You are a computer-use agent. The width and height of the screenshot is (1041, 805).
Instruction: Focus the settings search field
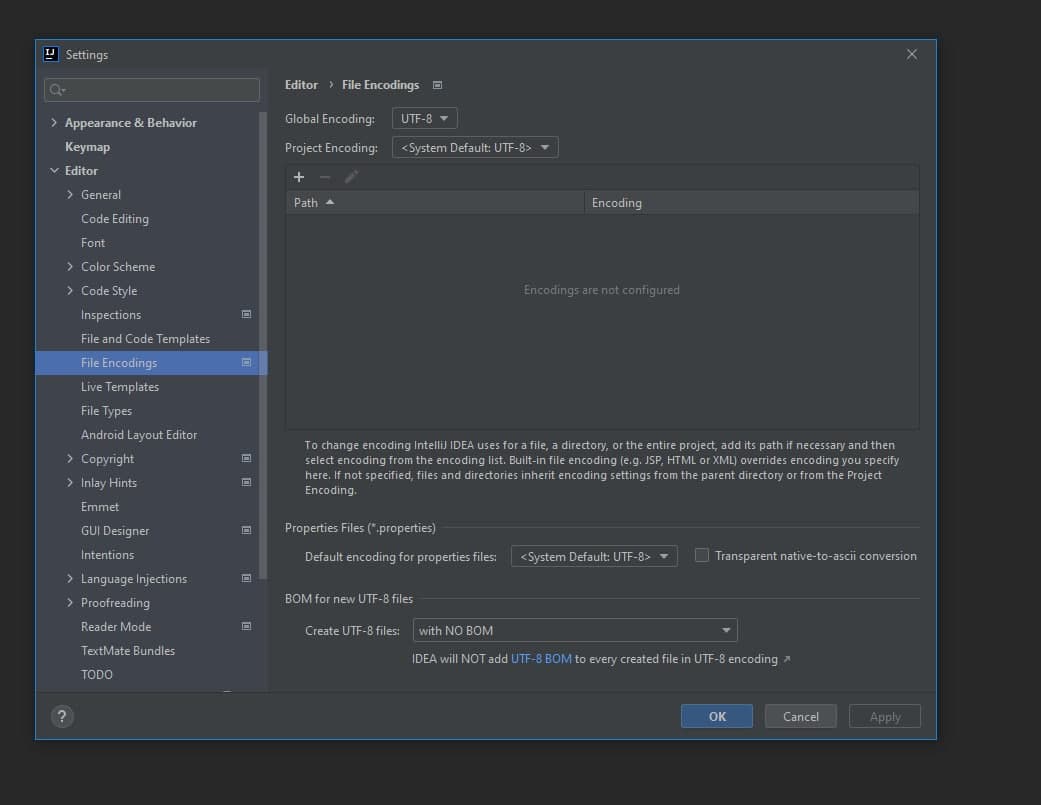click(152, 90)
